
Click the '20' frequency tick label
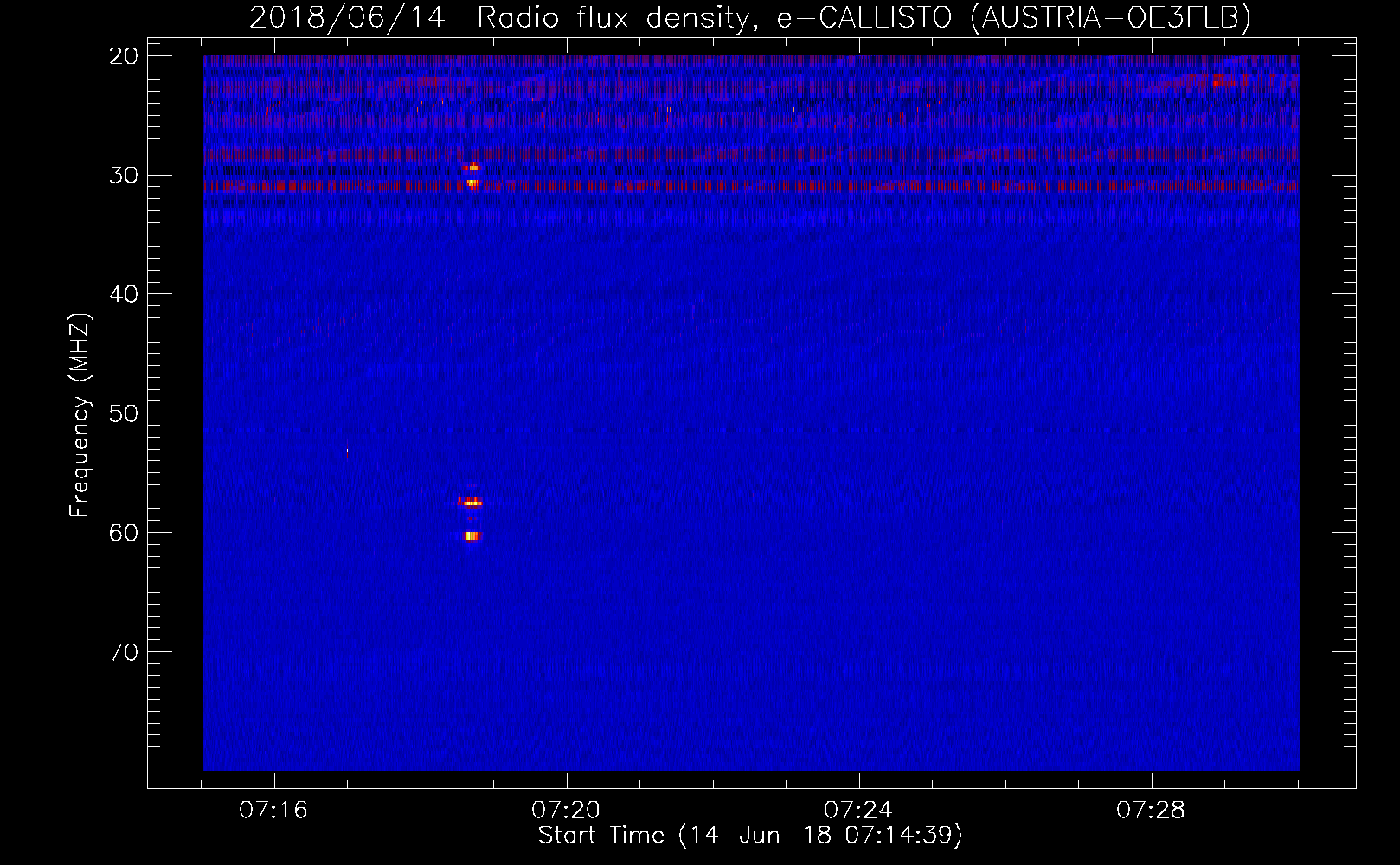click(125, 56)
